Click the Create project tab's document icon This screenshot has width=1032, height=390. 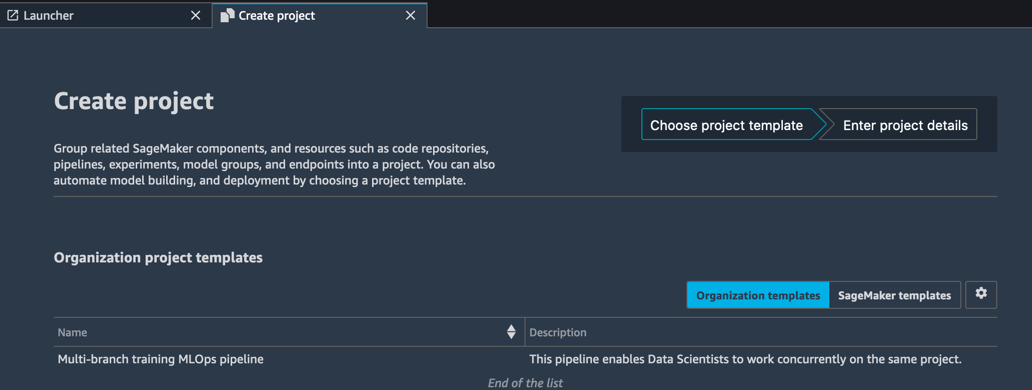point(227,16)
